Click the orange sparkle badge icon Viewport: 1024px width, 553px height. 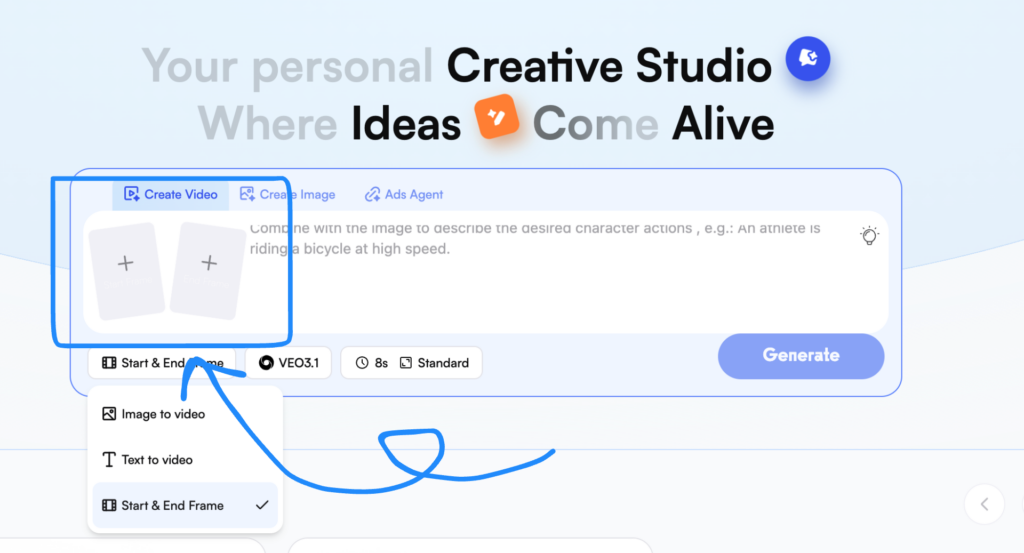pos(497,120)
